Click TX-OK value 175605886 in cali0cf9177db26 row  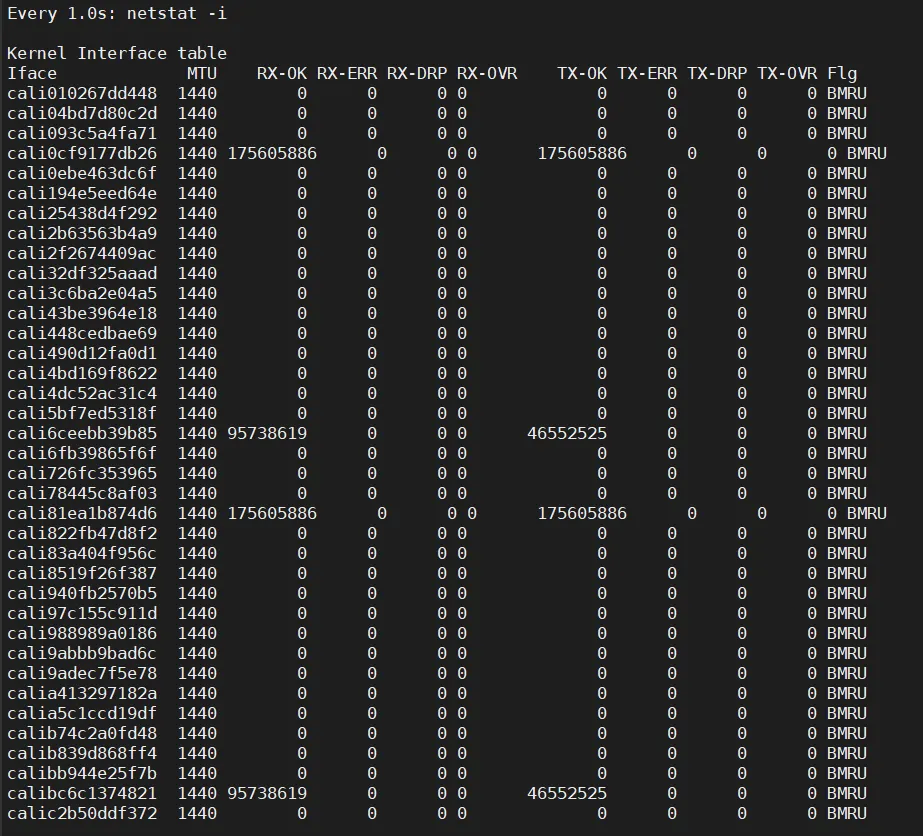tap(582, 154)
